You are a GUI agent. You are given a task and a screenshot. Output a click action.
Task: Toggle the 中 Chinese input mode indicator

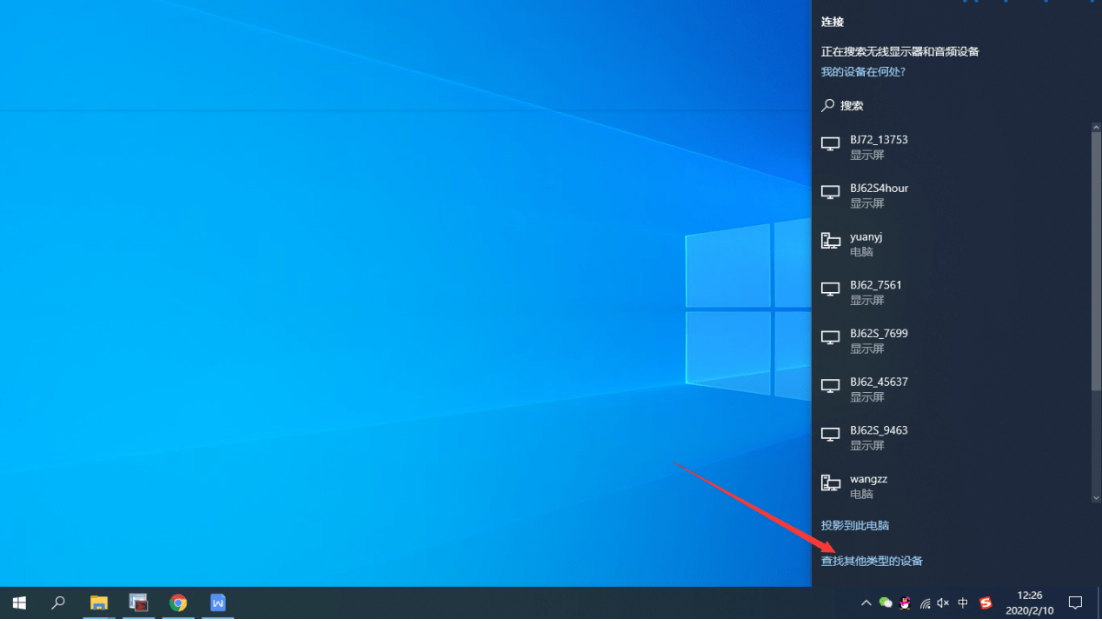pyautogui.click(x=963, y=603)
